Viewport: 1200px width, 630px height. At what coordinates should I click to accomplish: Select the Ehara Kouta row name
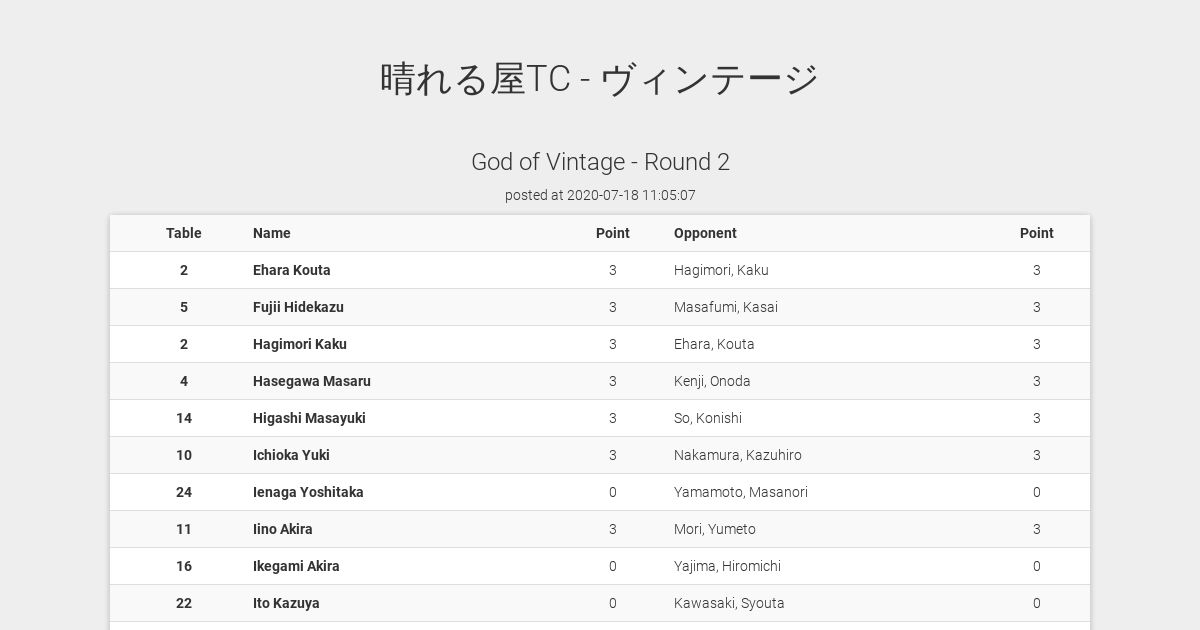(292, 270)
